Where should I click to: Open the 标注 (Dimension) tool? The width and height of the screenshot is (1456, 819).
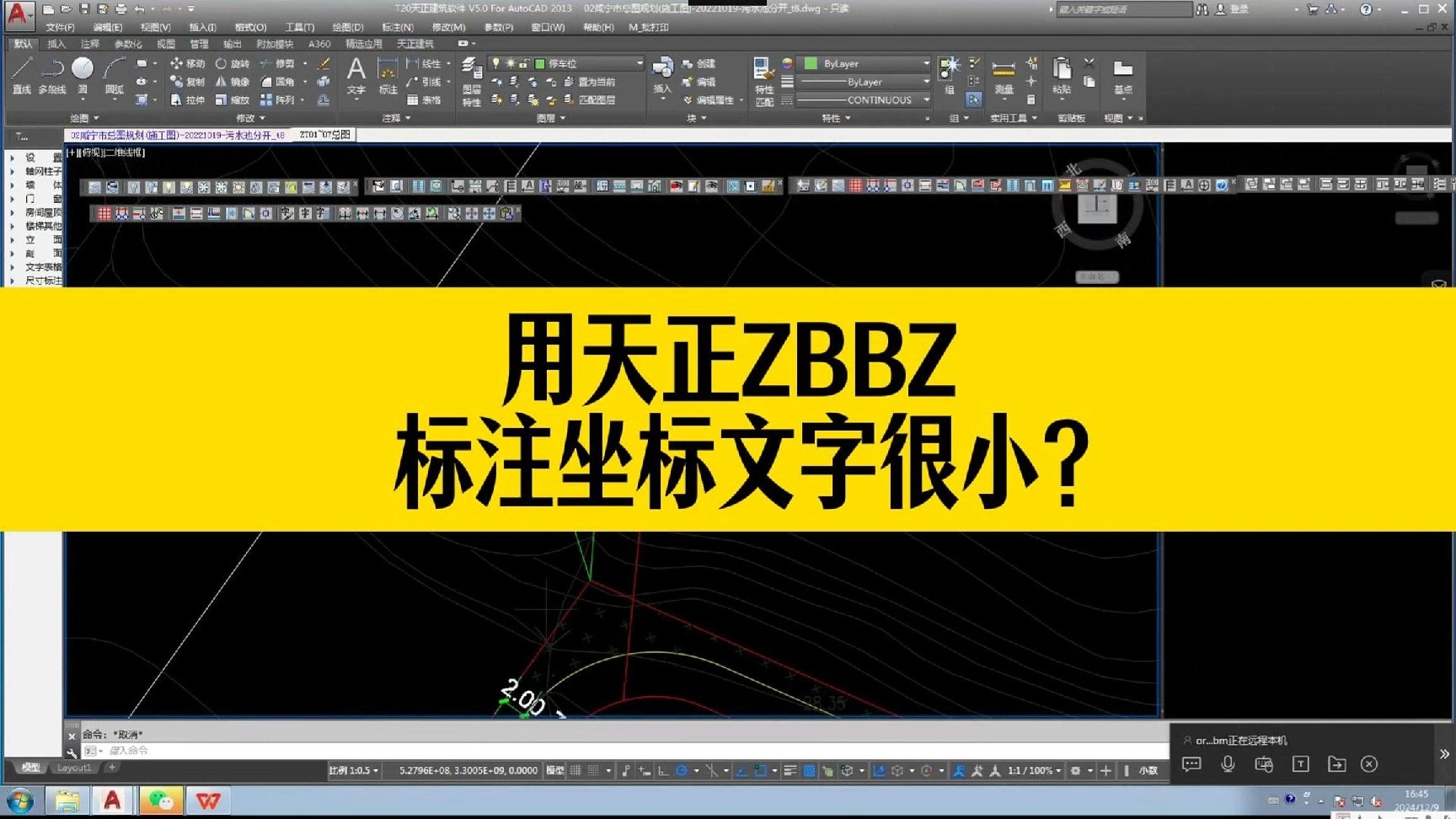click(x=388, y=75)
